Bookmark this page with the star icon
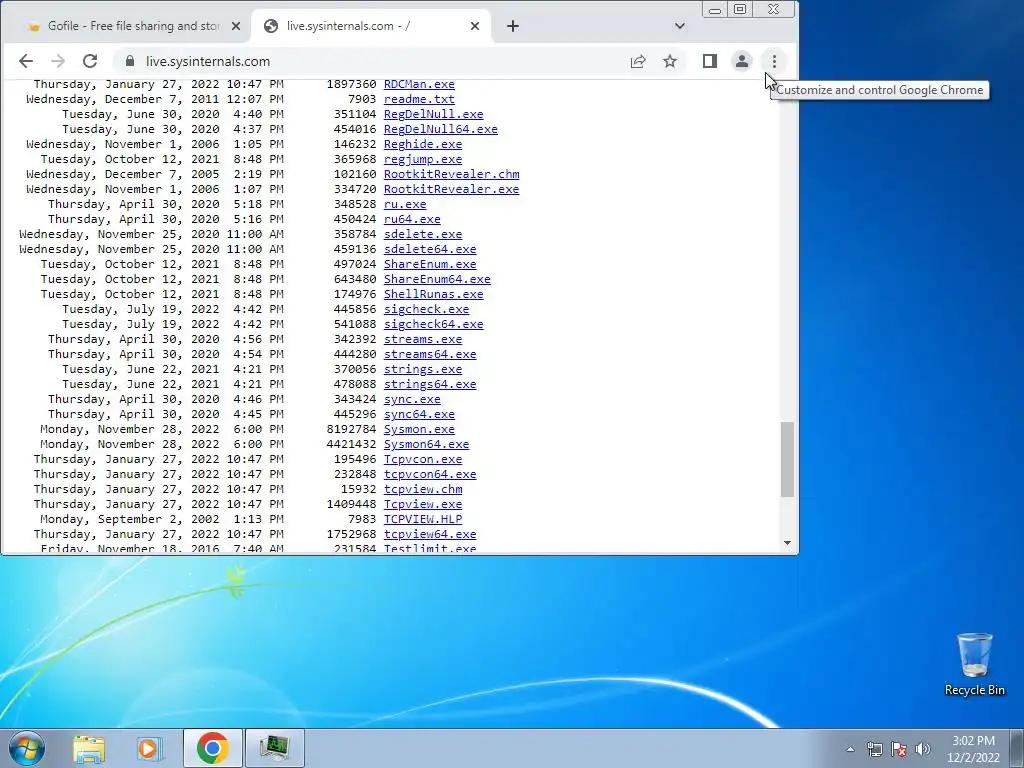This screenshot has width=1024, height=768. (x=670, y=61)
